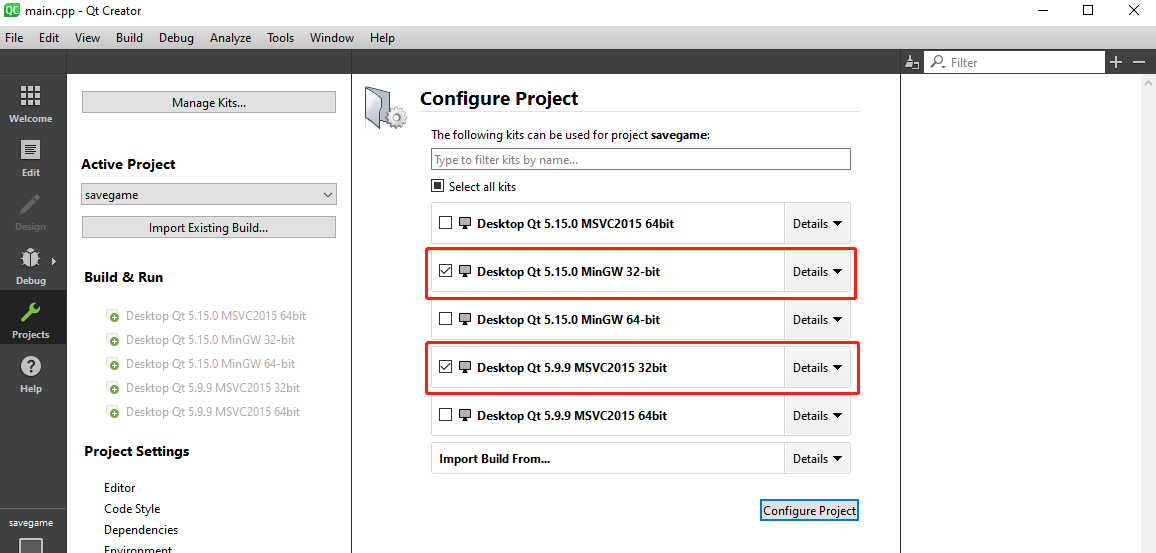The image size is (1156, 553).
Task: Click the kit name filter input field
Action: point(641,159)
